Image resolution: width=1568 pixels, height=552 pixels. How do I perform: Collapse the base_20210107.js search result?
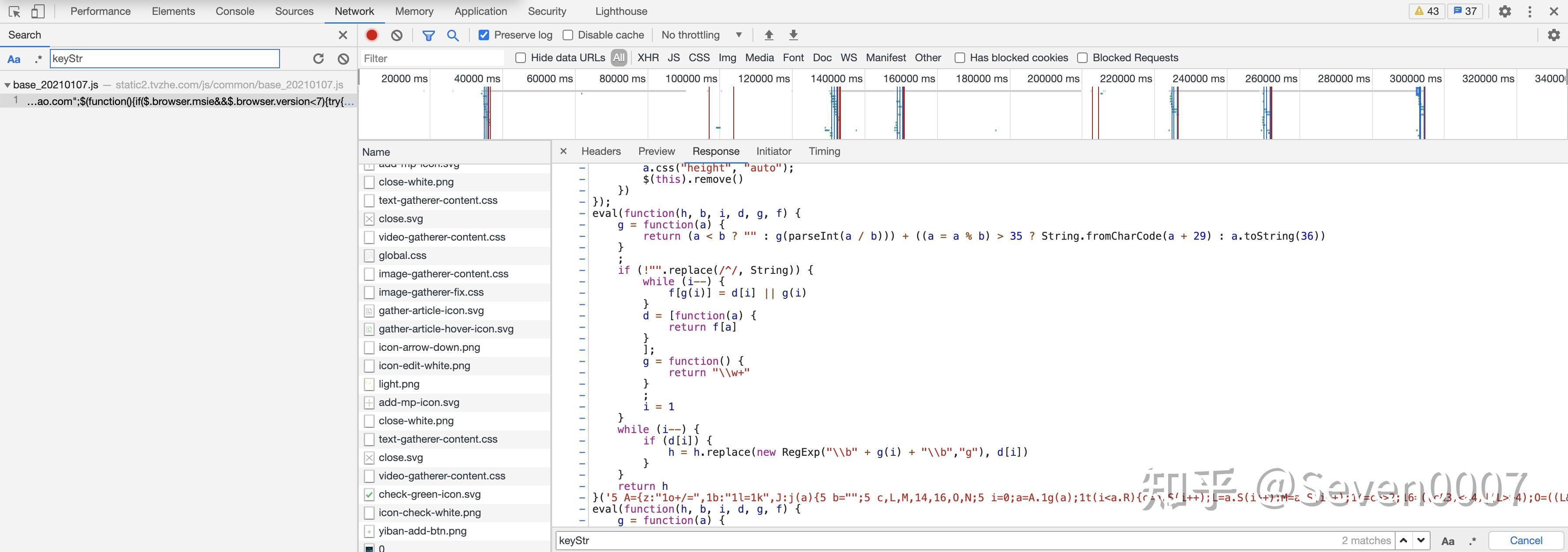(7, 85)
